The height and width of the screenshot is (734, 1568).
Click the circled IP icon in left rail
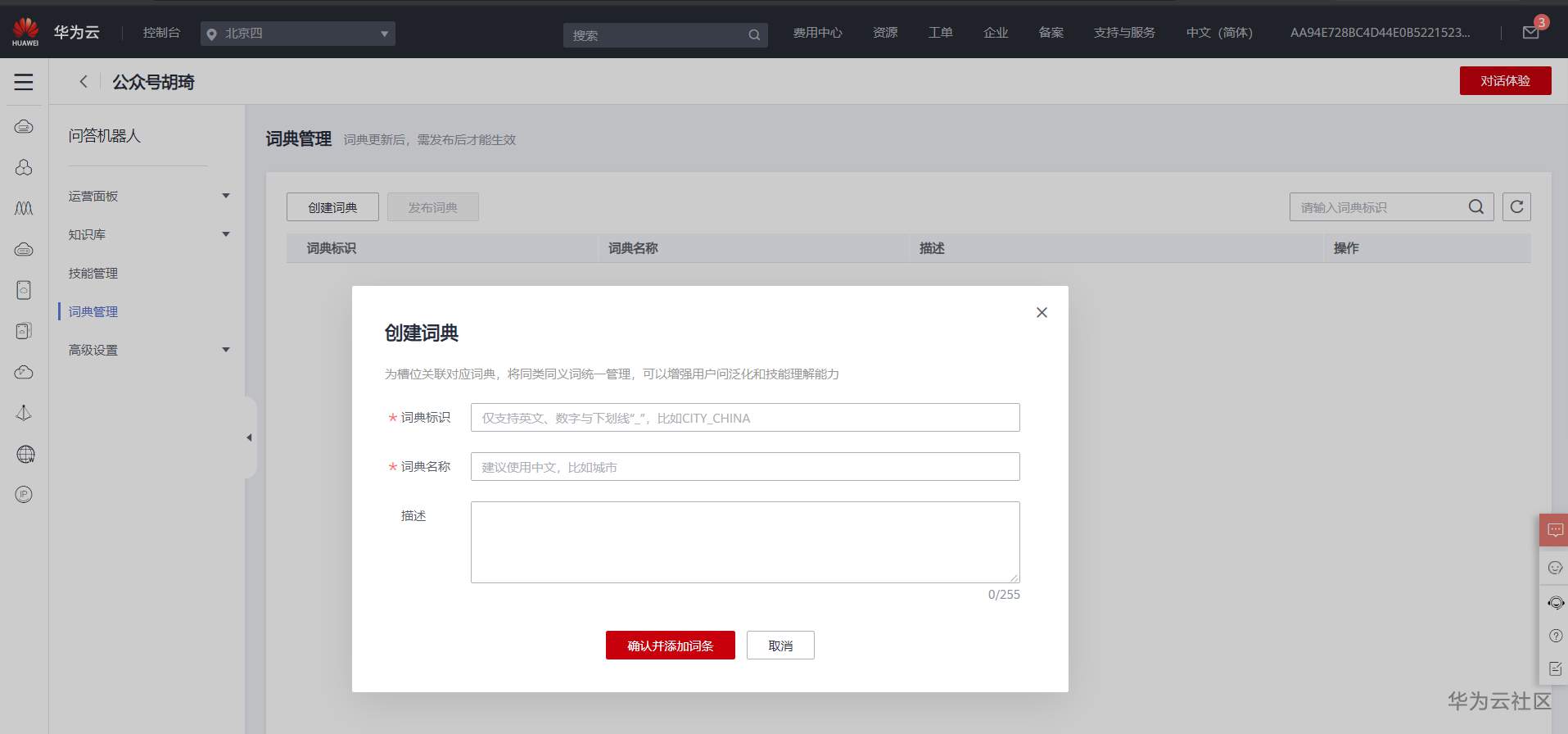[24, 494]
